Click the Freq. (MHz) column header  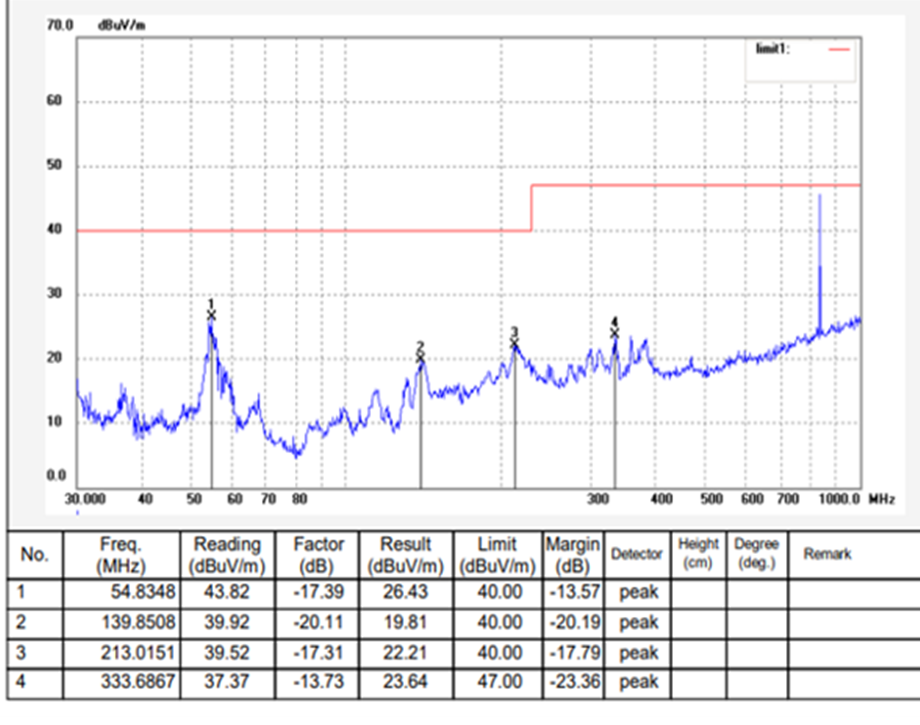tap(121, 555)
